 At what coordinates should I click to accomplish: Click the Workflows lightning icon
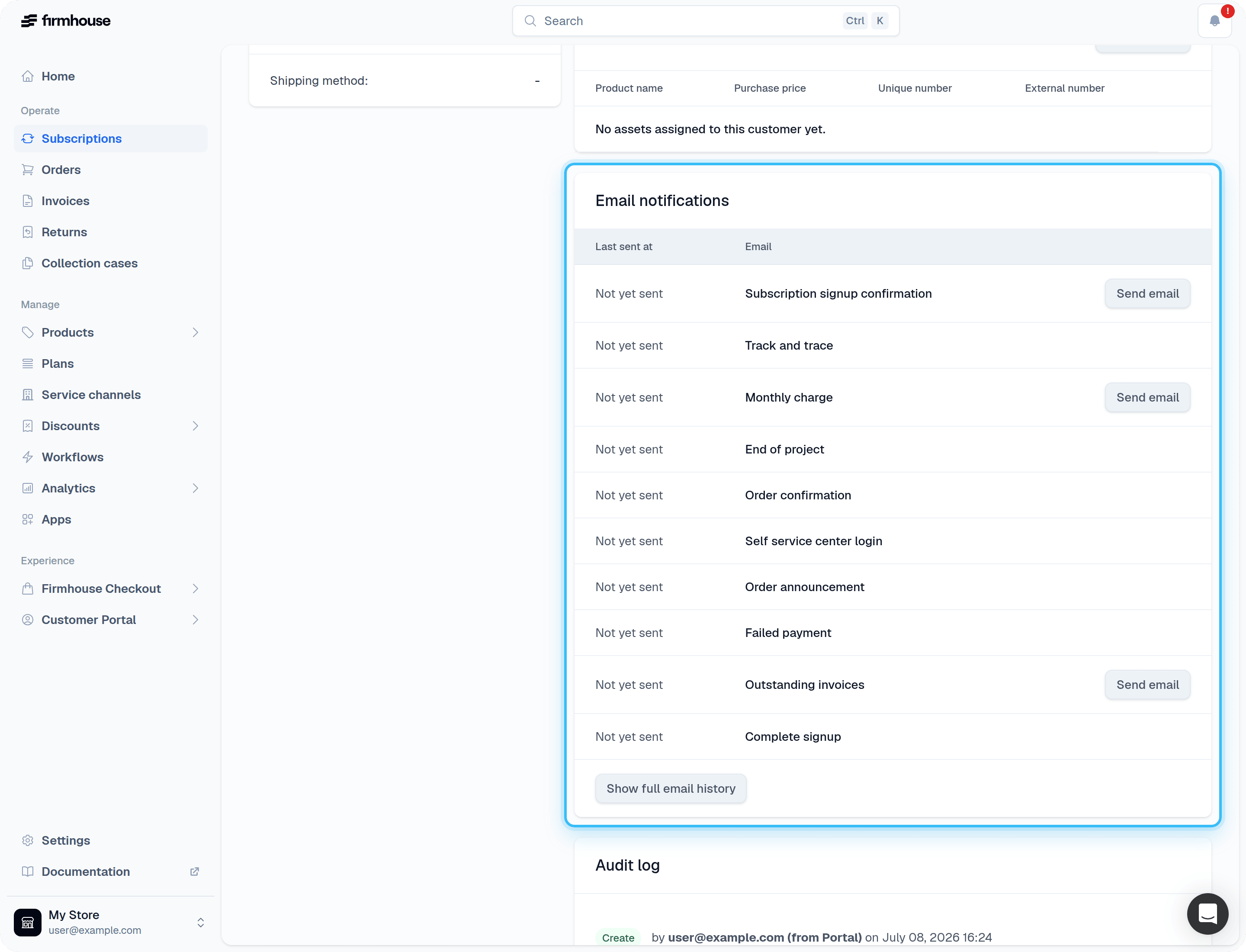(28, 457)
